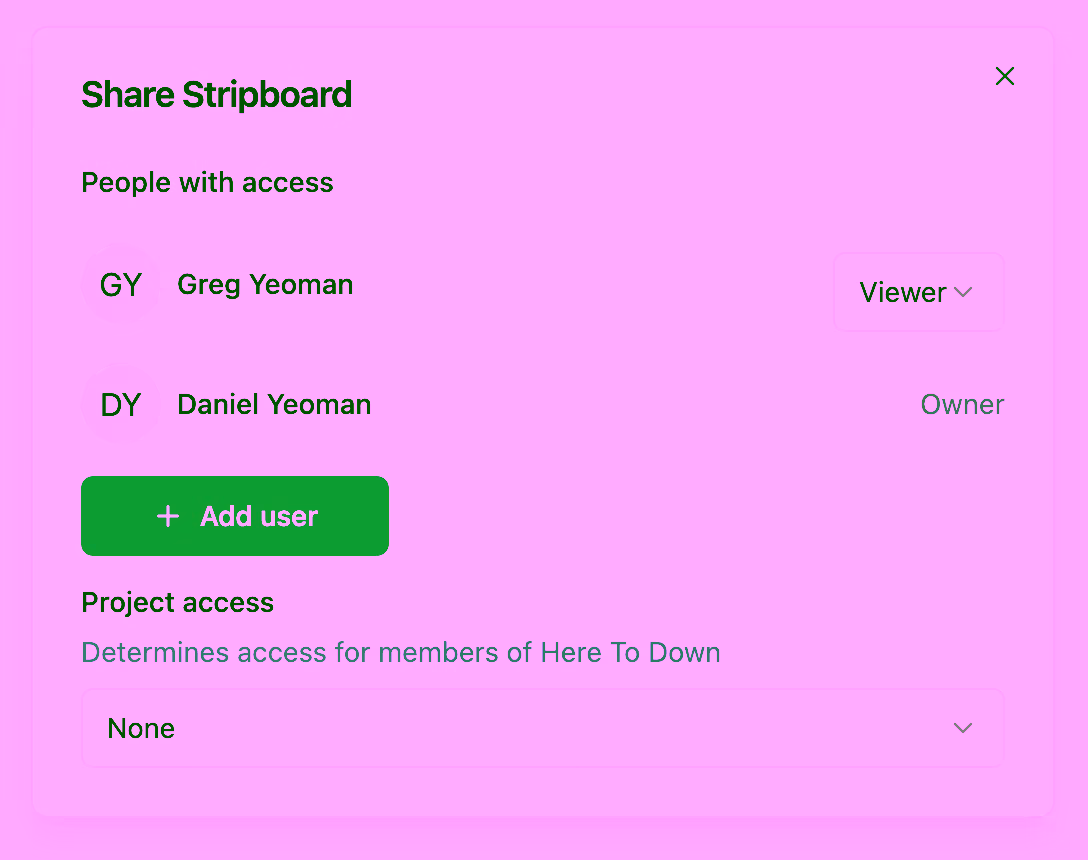The image size is (1088, 860).
Task: Click the Add user label text
Action: (x=259, y=516)
